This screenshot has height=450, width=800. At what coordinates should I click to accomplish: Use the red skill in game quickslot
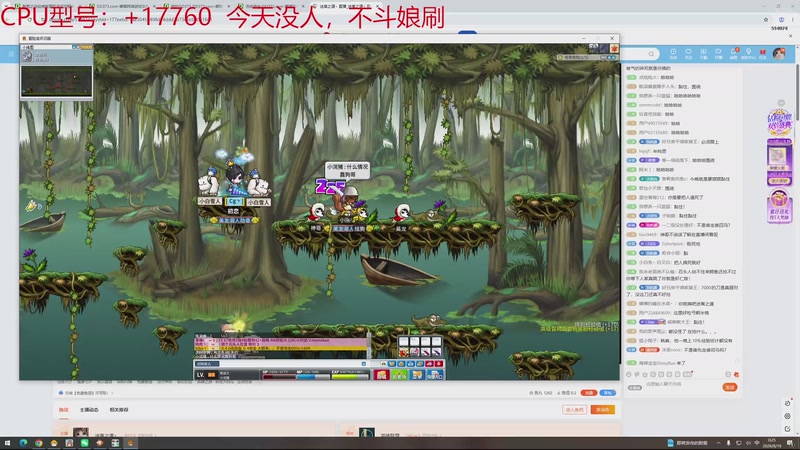[404, 352]
